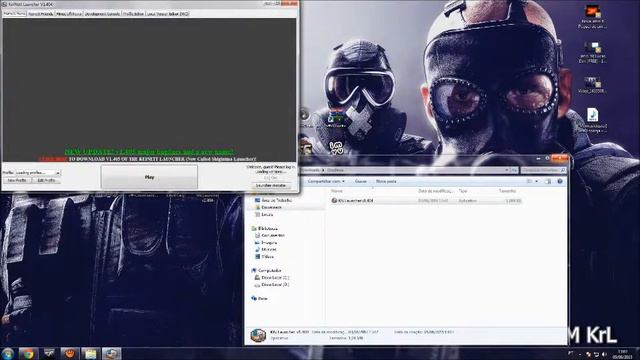Click Nova pasta in the Explorer toolbar

pos(386,181)
